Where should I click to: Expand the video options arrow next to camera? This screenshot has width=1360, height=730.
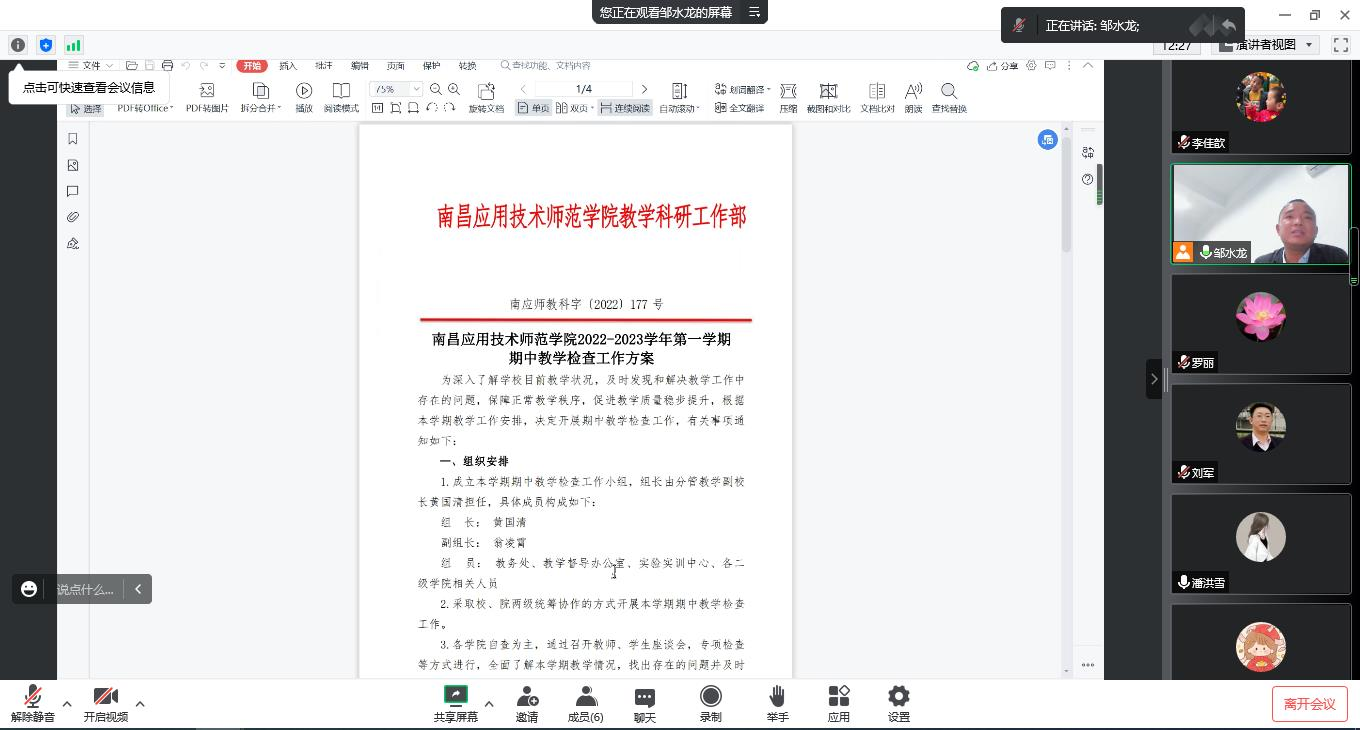click(140, 704)
